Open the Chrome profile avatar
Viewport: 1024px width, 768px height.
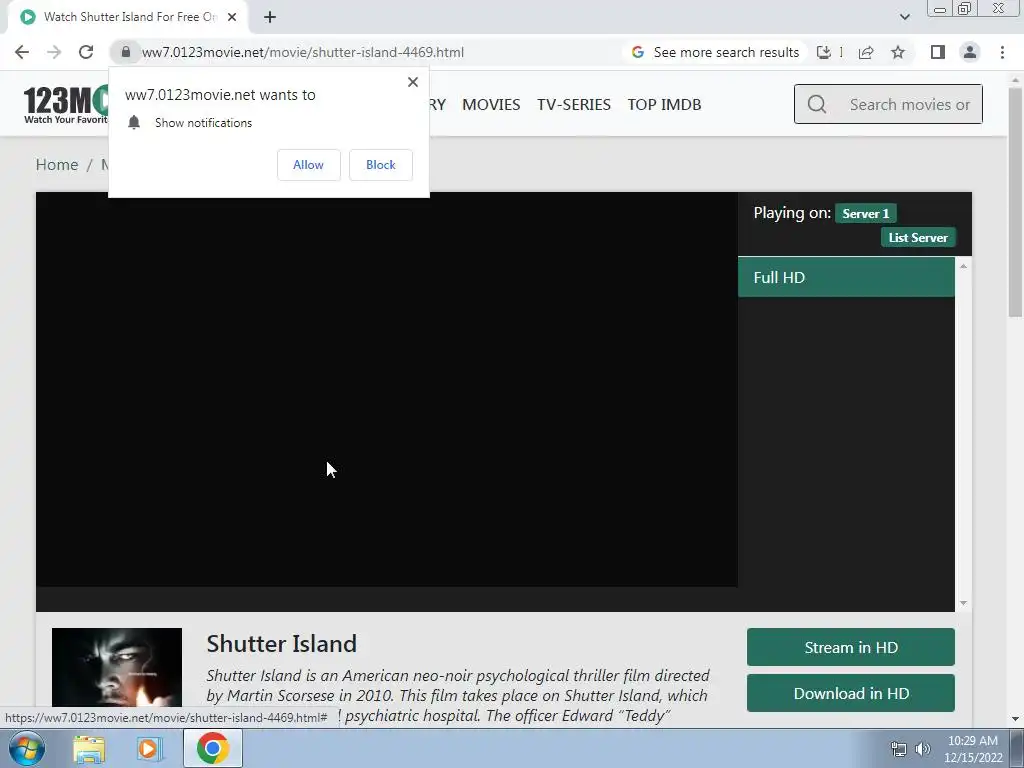point(970,52)
